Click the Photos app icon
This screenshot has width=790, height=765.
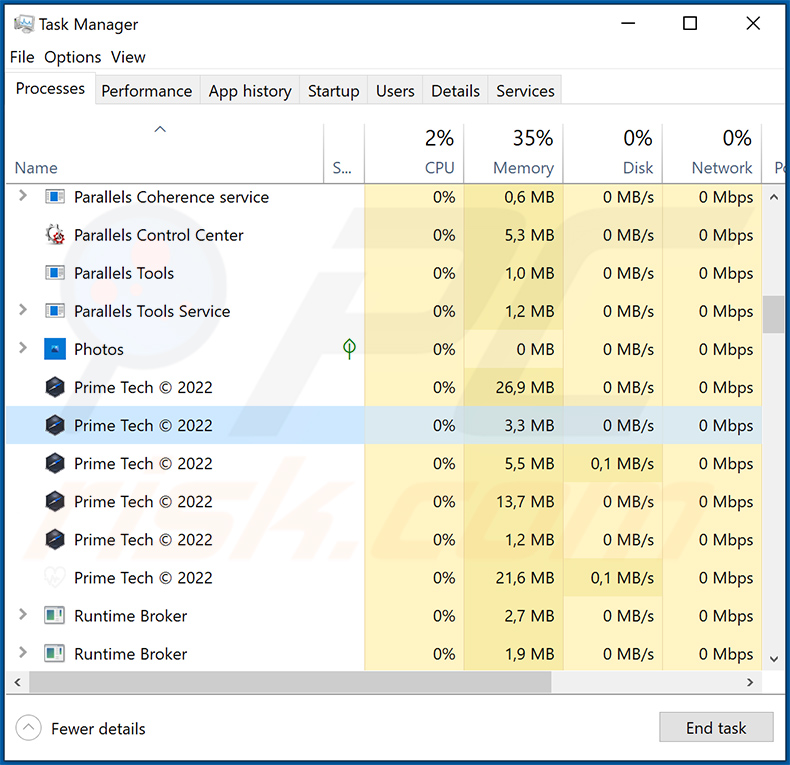click(55, 349)
